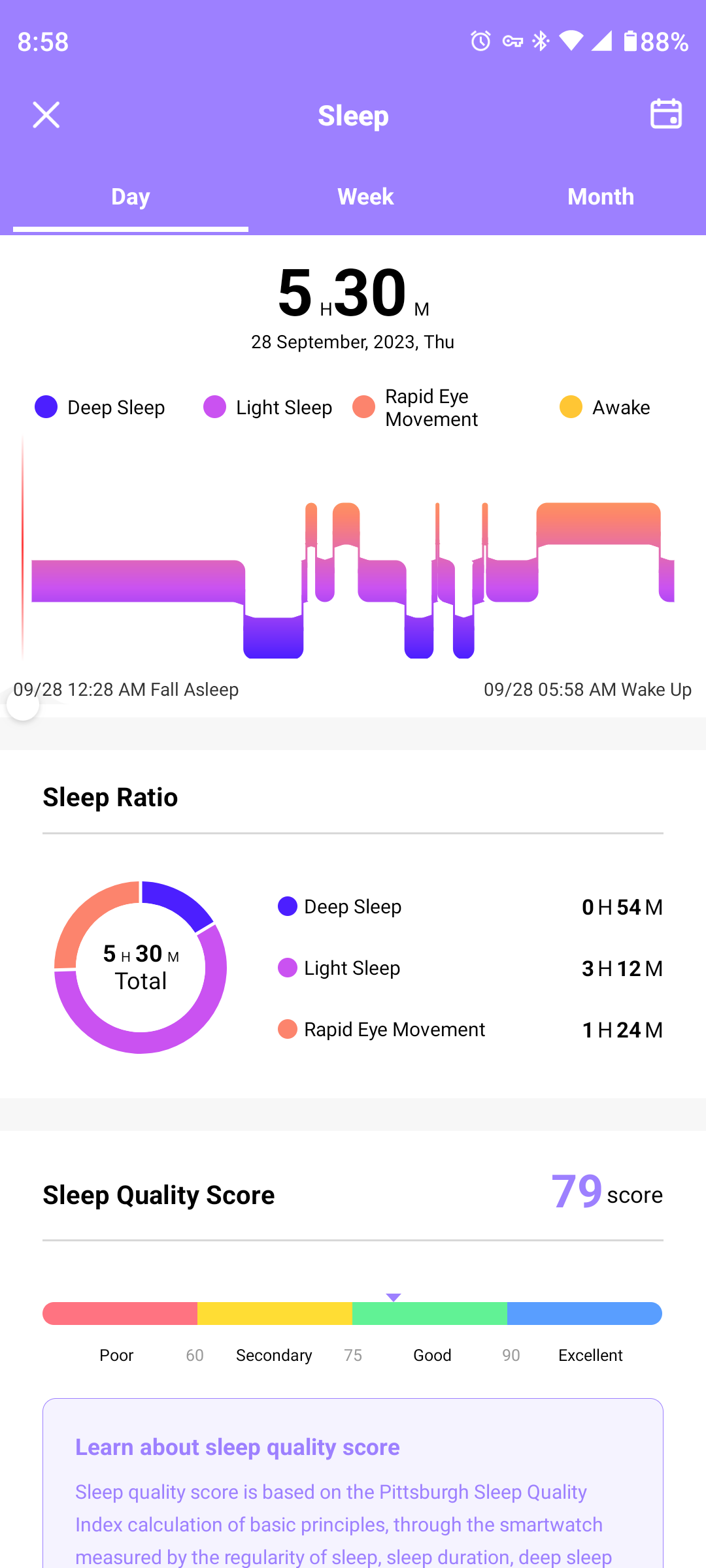
Task: Switch to the Week tab
Action: [x=365, y=197]
